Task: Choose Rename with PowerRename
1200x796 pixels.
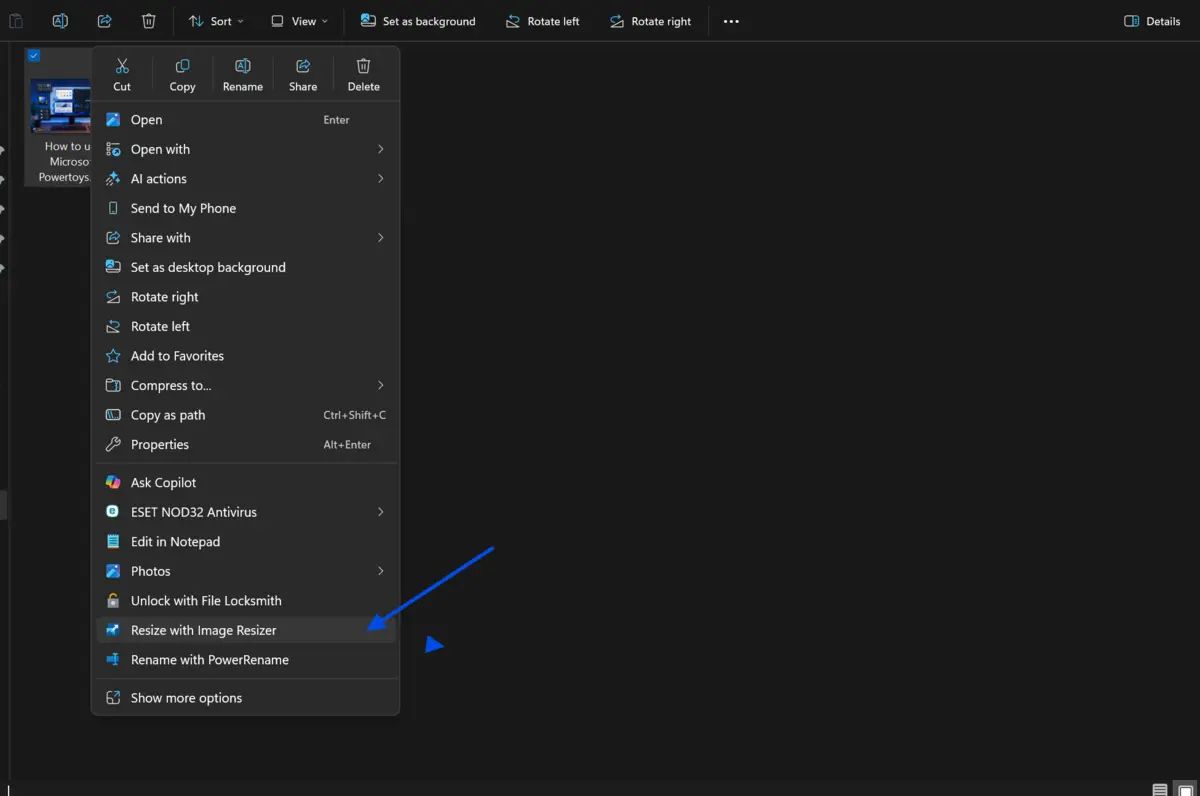Action: click(245, 660)
